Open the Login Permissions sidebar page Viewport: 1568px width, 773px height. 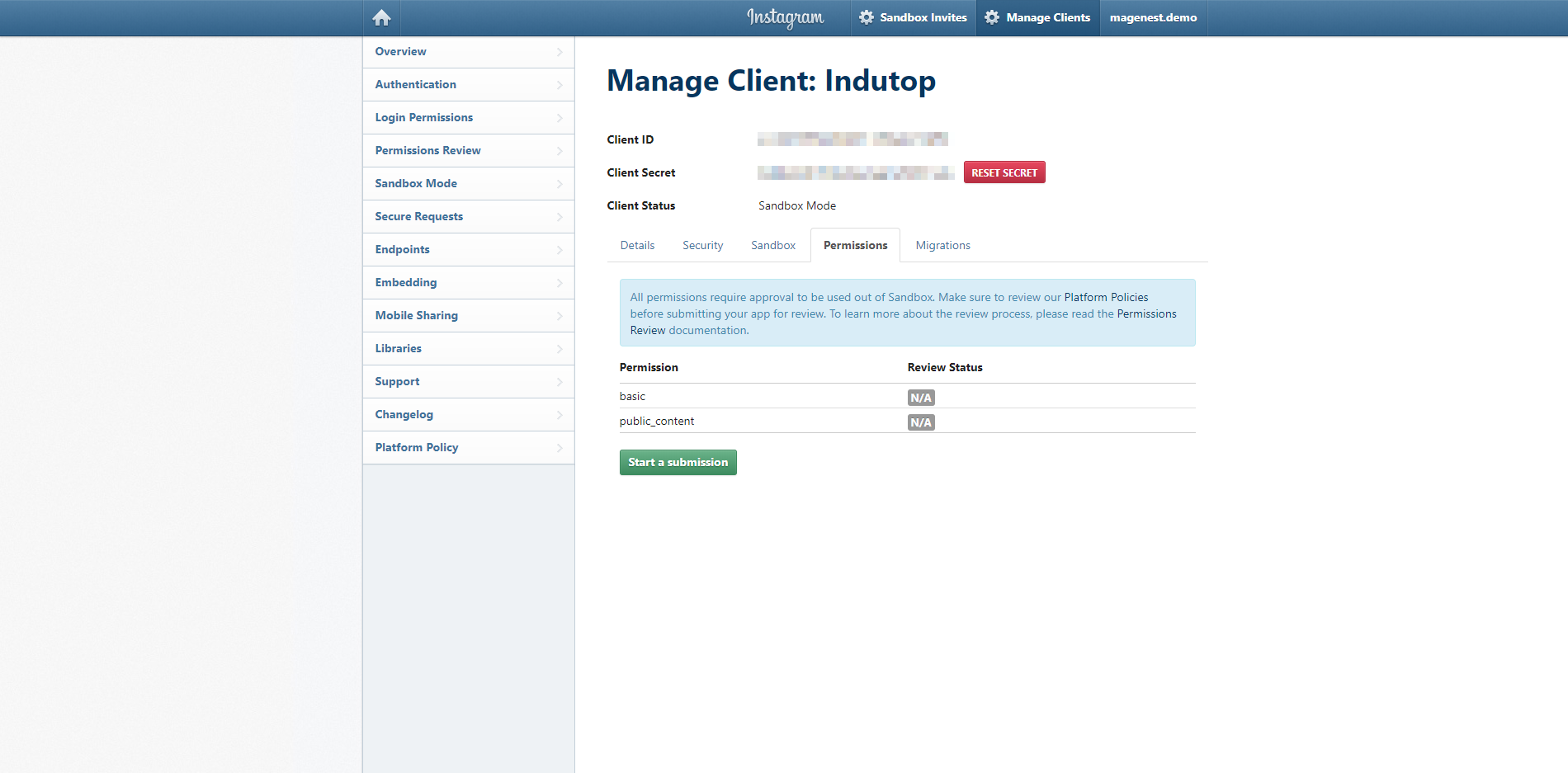(469, 117)
